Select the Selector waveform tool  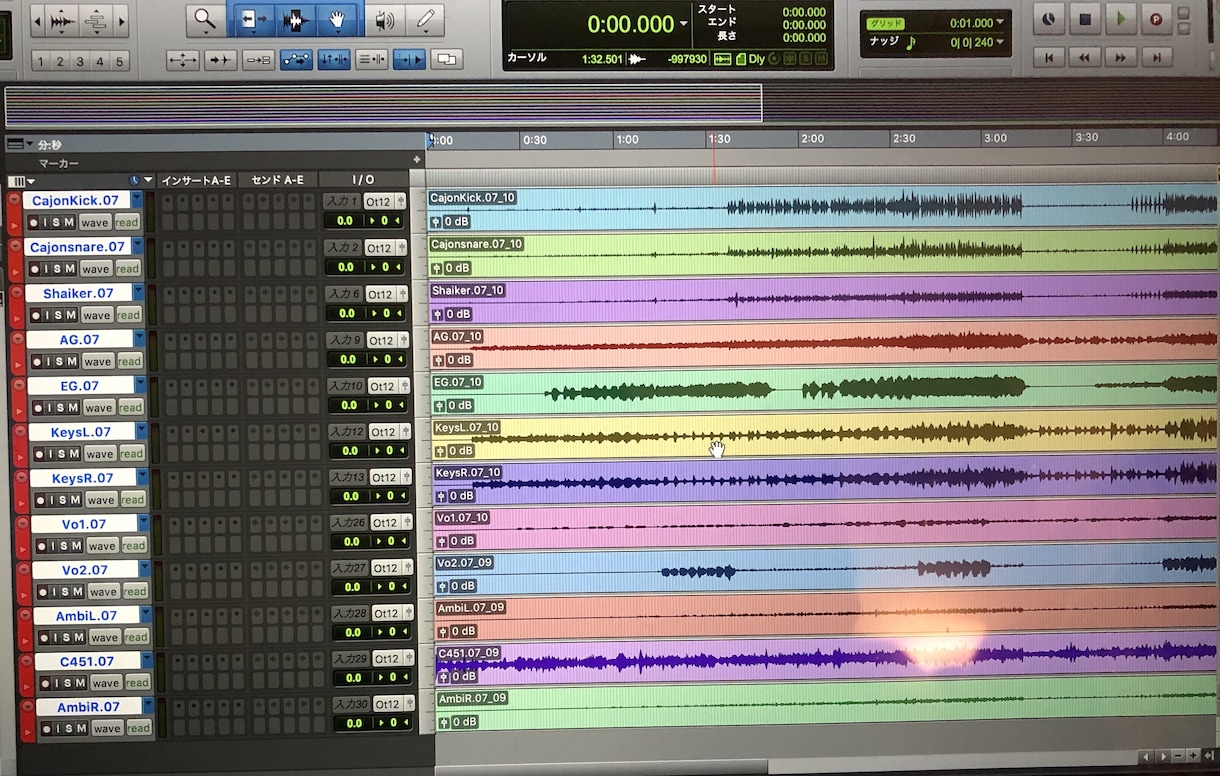[x=295, y=19]
